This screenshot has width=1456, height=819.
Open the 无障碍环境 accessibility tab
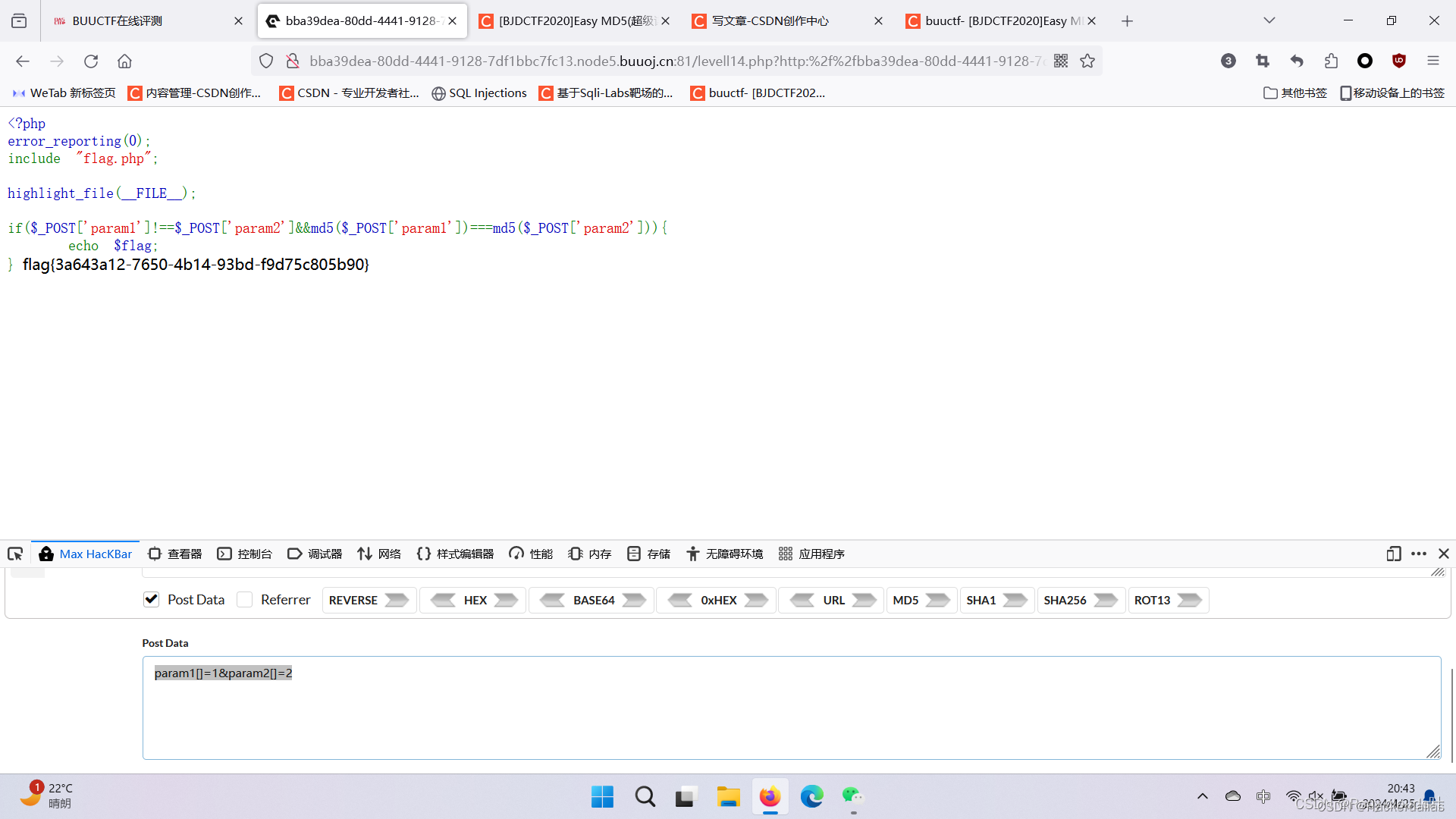725,554
